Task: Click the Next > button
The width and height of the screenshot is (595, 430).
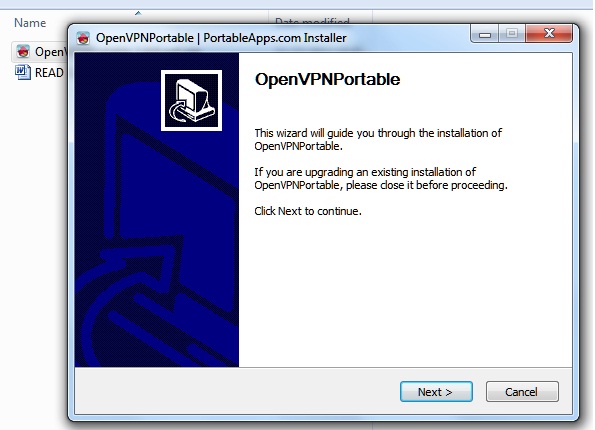Action: [436, 391]
